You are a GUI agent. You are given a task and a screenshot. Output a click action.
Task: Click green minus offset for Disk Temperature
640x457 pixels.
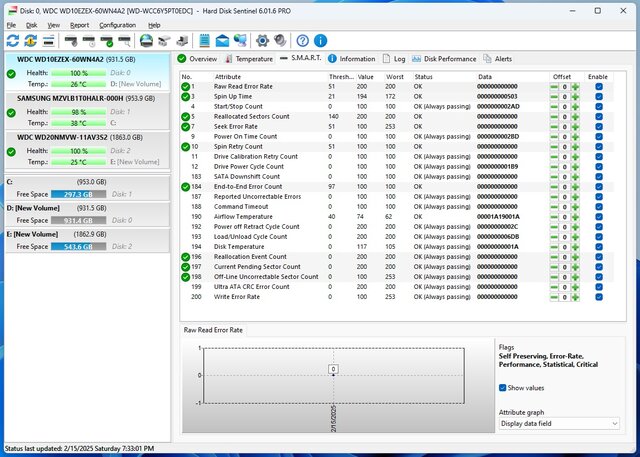(x=554, y=247)
